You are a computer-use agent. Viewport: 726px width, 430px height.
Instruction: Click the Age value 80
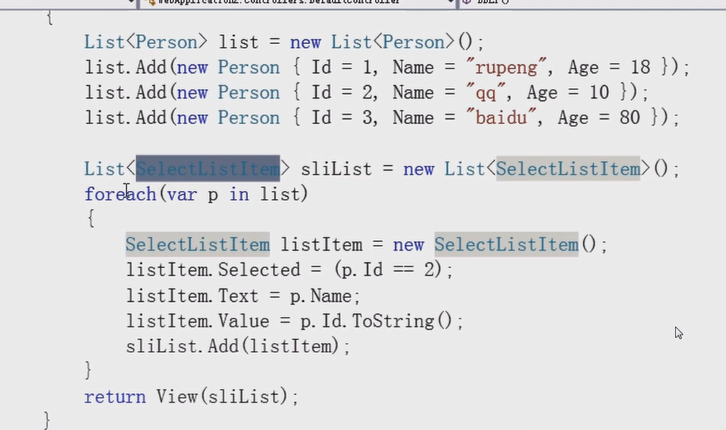click(637, 118)
